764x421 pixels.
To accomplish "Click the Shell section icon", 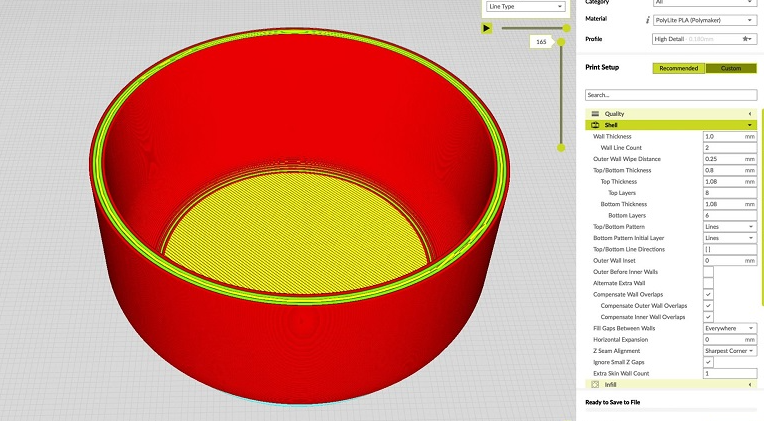I will pyautogui.click(x=595, y=125).
